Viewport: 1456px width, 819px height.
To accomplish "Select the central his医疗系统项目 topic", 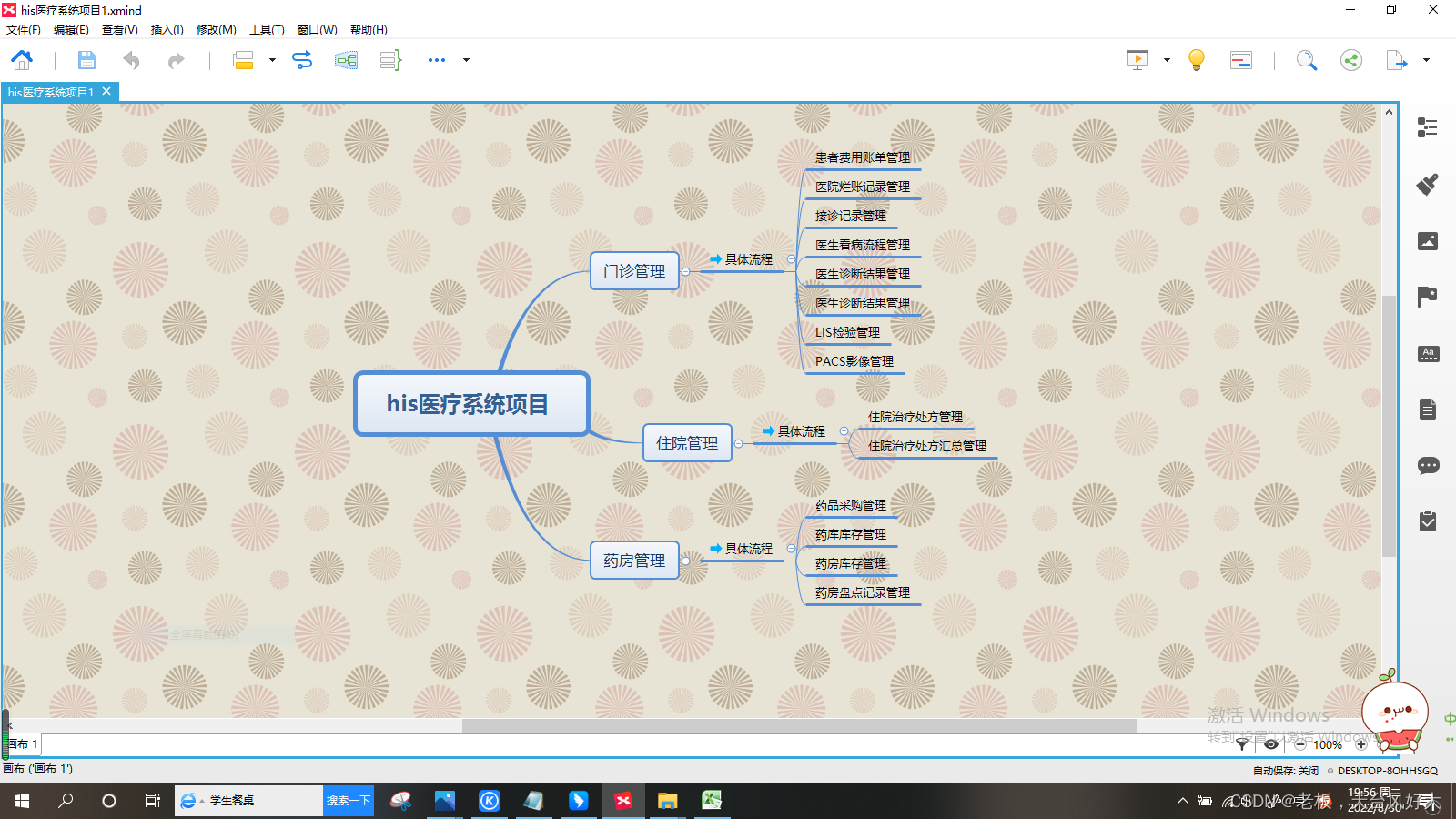I will 471,404.
